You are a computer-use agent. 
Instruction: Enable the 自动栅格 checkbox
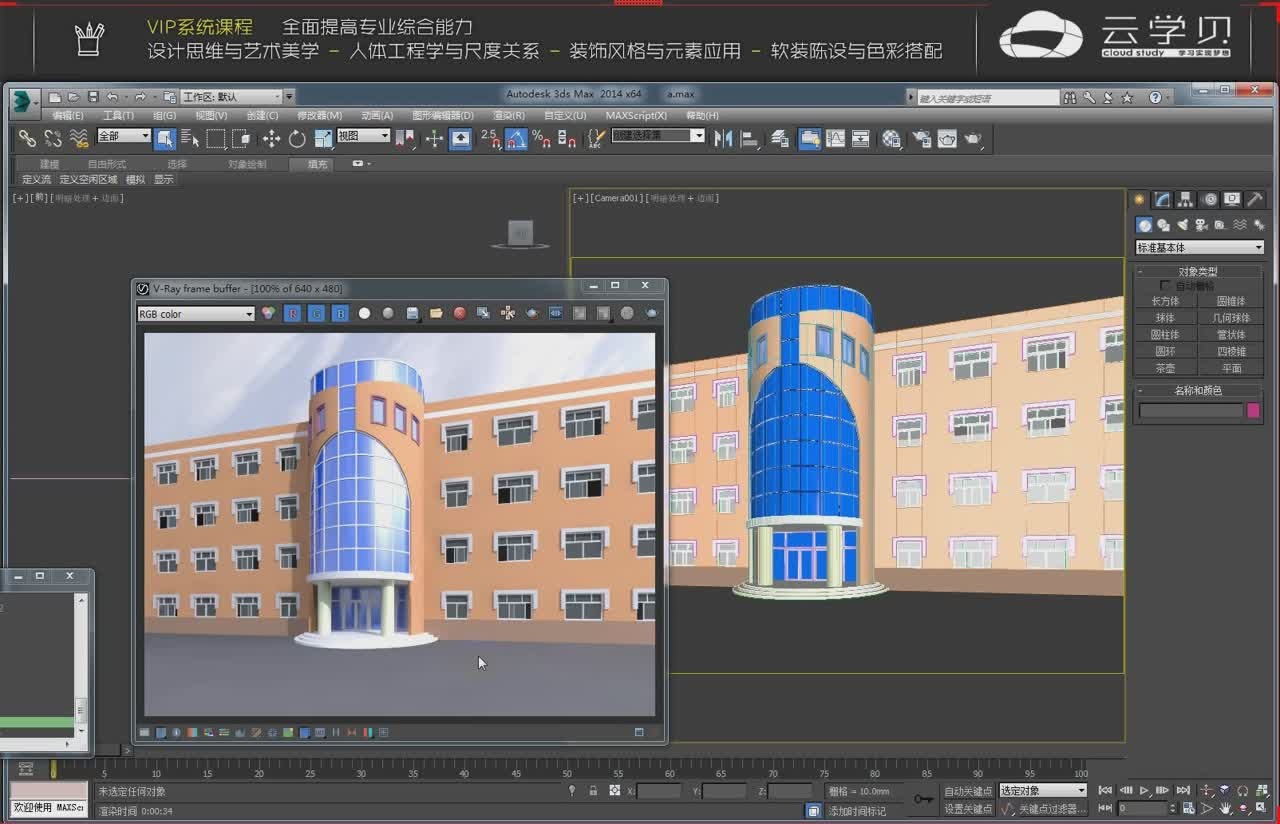pos(1164,286)
